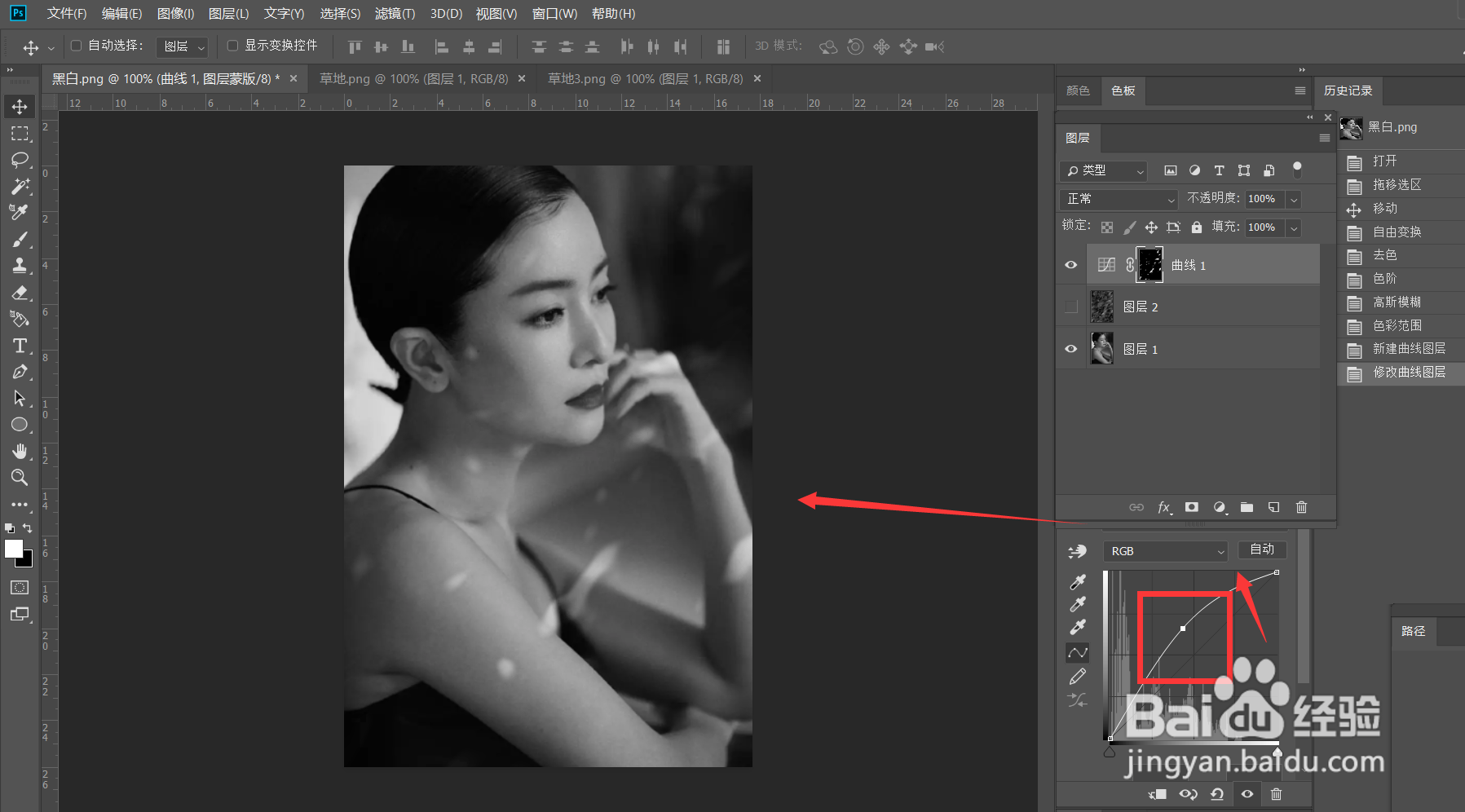Screen dimensions: 1465x812
Task: Select the Horizontal Type tool
Action: click(20, 346)
